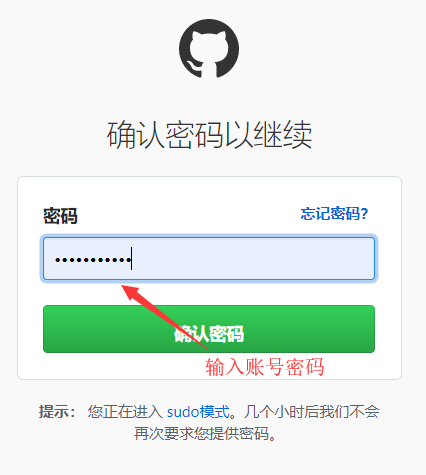The image size is (426, 475).
Task: Click the red 输入账号密码 annotation text
Action: pyautogui.click(x=265, y=367)
